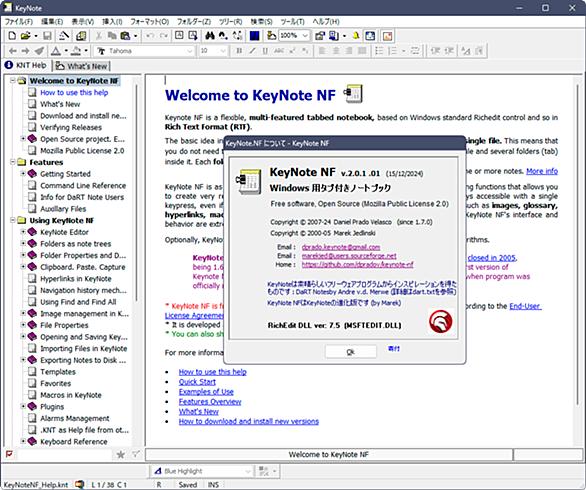The height and width of the screenshot is (490, 586).
Task: Select How to use this help tree item
Action: point(74,92)
